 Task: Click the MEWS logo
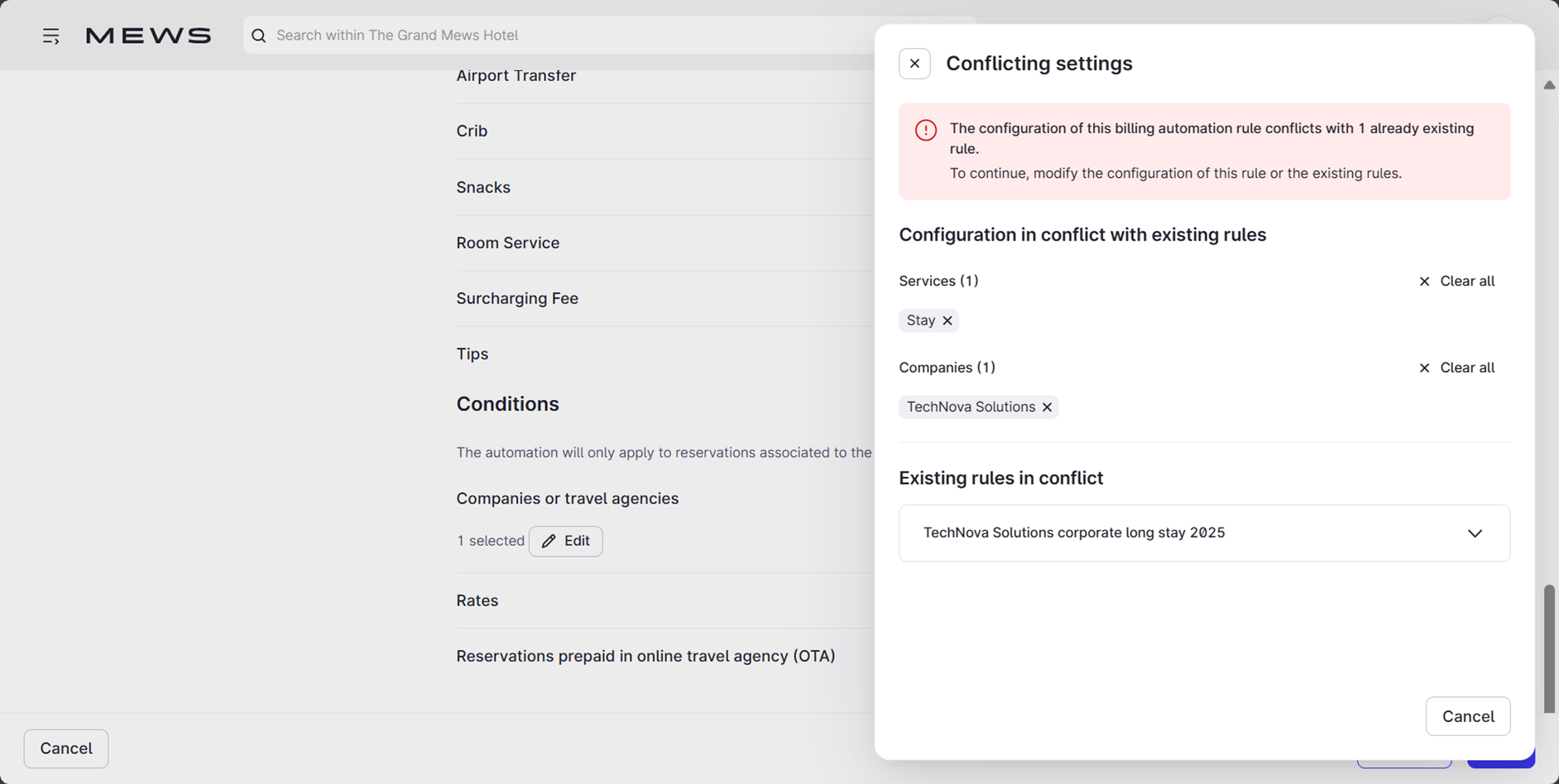point(149,36)
